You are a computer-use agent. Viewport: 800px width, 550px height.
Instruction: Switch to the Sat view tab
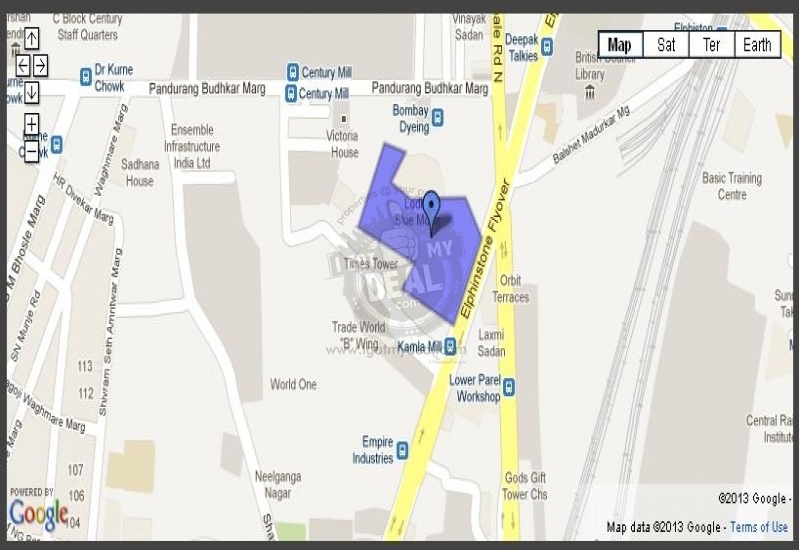pos(666,45)
